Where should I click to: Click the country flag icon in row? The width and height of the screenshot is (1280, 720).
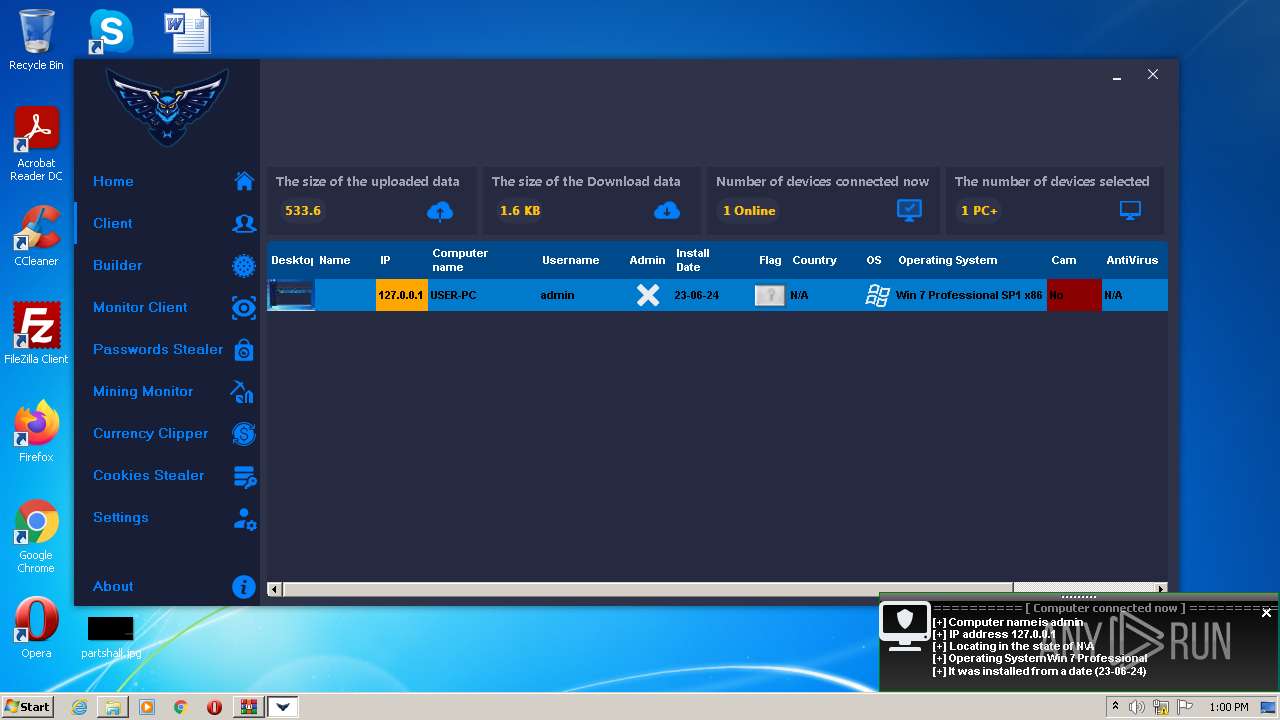pyautogui.click(x=769, y=295)
